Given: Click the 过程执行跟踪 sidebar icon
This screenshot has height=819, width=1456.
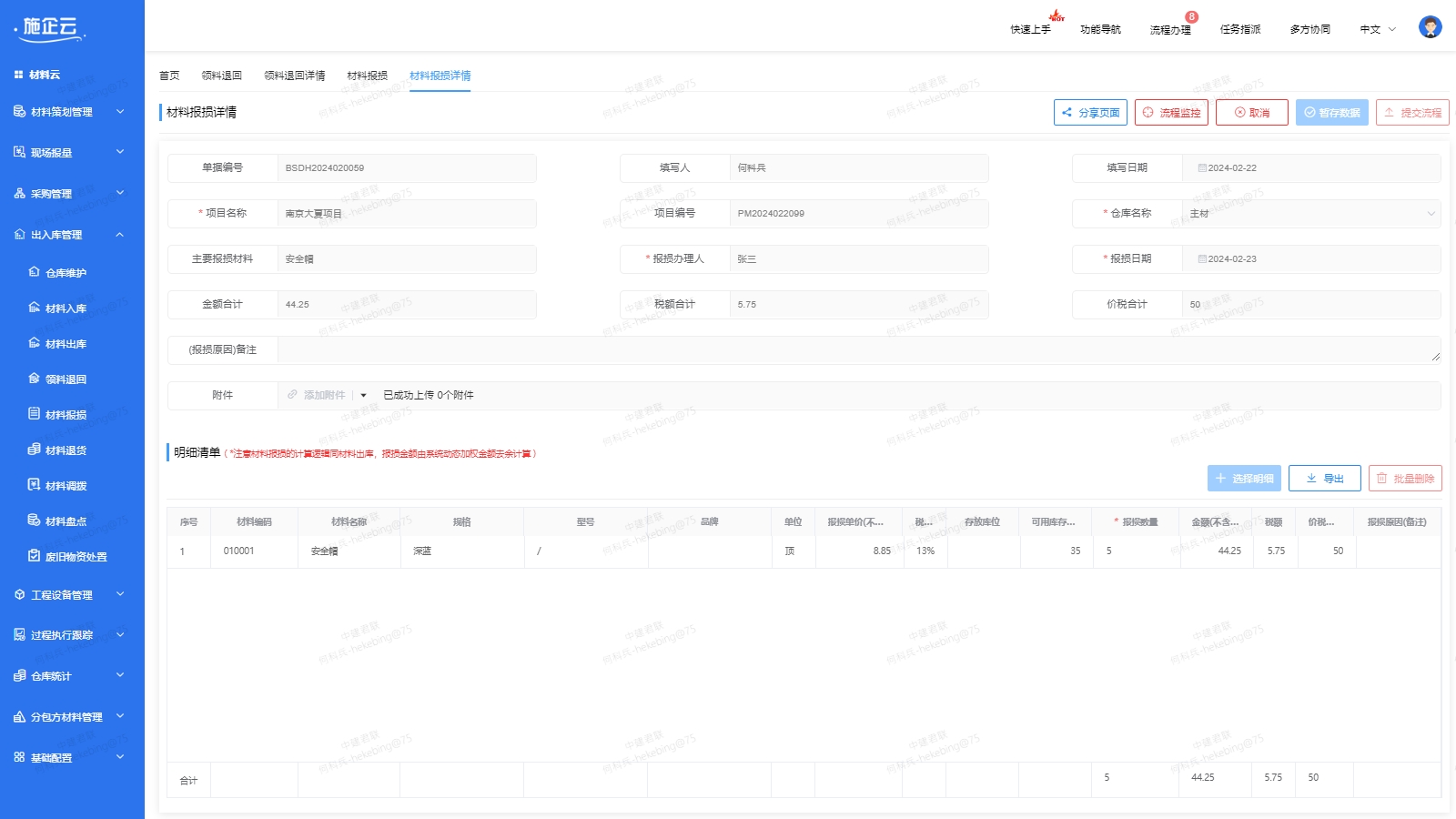Looking at the screenshot, I should (x=19, y=634).
